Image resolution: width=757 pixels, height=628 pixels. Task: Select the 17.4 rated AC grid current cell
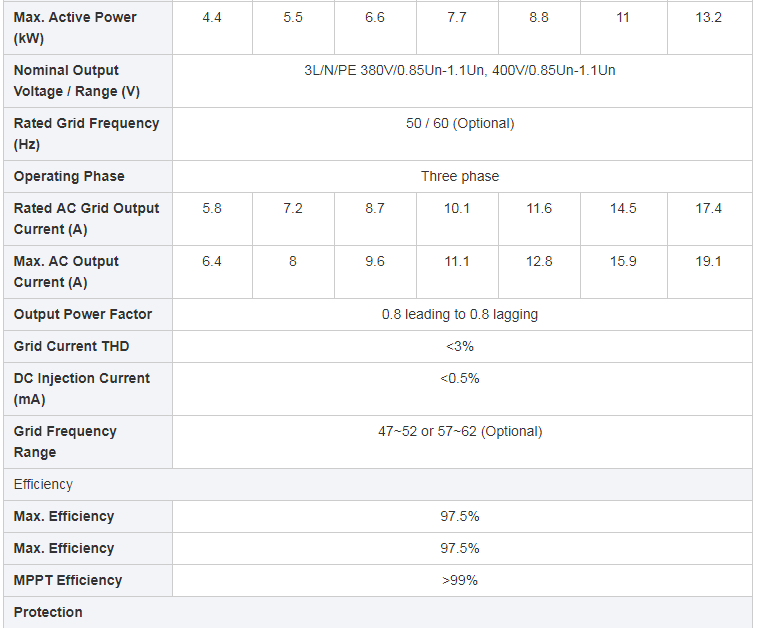pos(709,219)
